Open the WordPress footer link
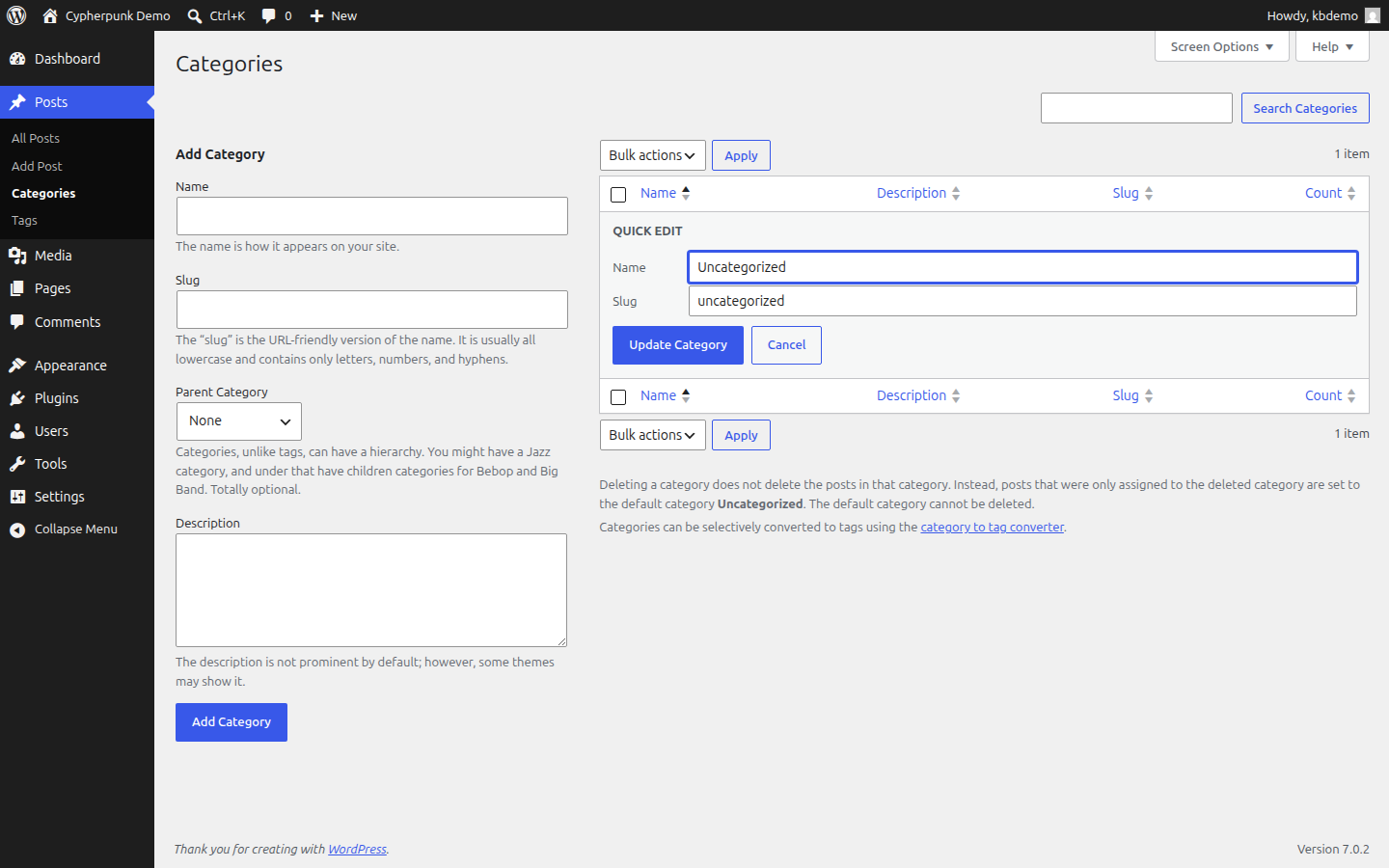Viewport: 1389px width, 868px height. tap(357, 849)
